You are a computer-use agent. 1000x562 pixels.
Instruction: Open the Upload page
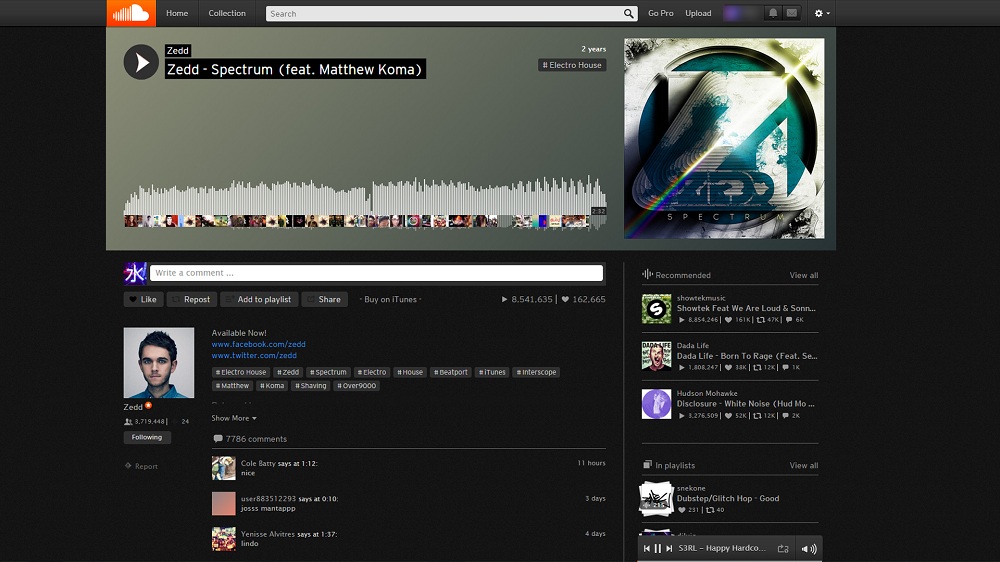click(698, 13)
